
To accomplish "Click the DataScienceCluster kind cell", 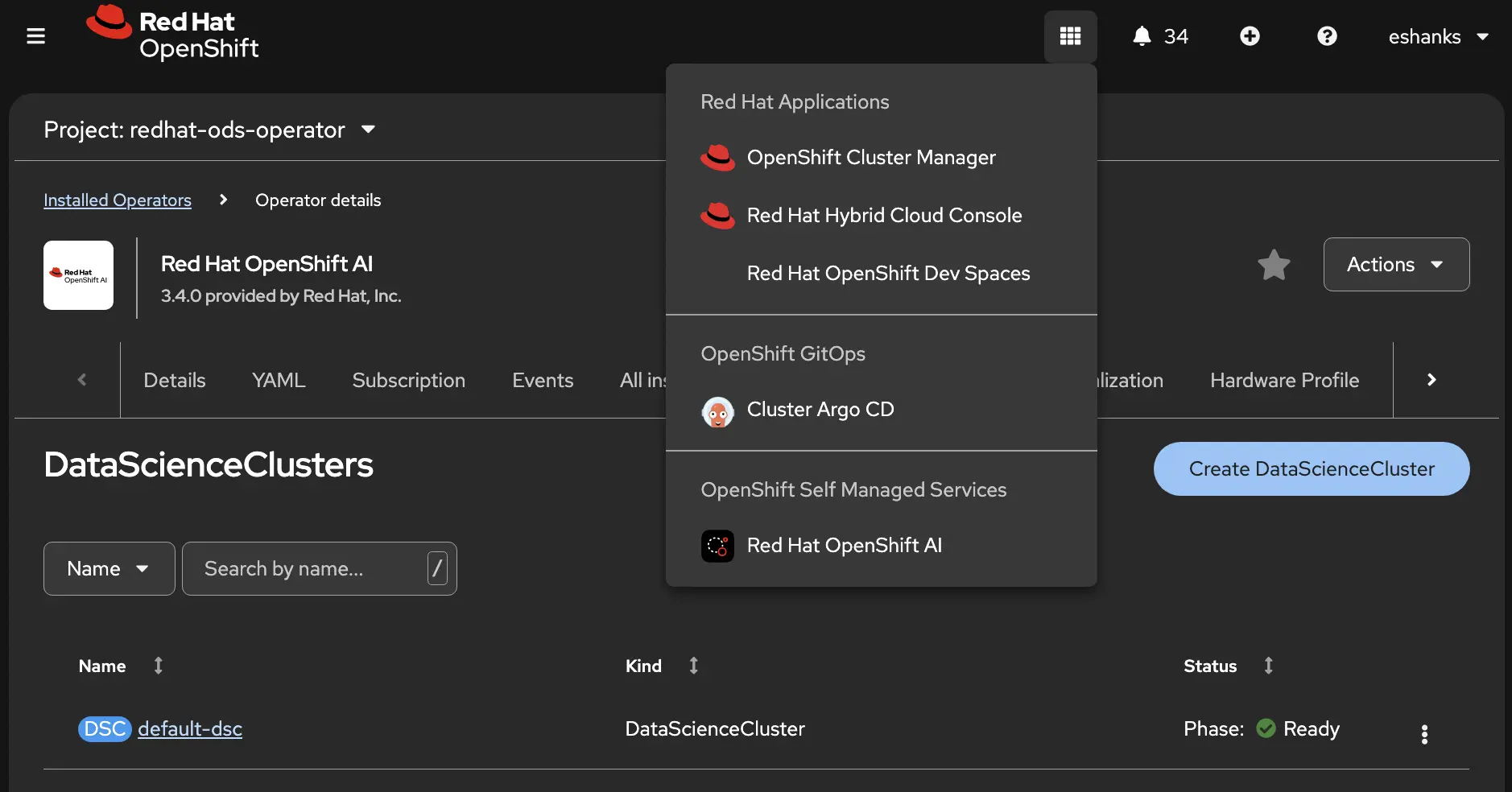I will pos(715,728).
